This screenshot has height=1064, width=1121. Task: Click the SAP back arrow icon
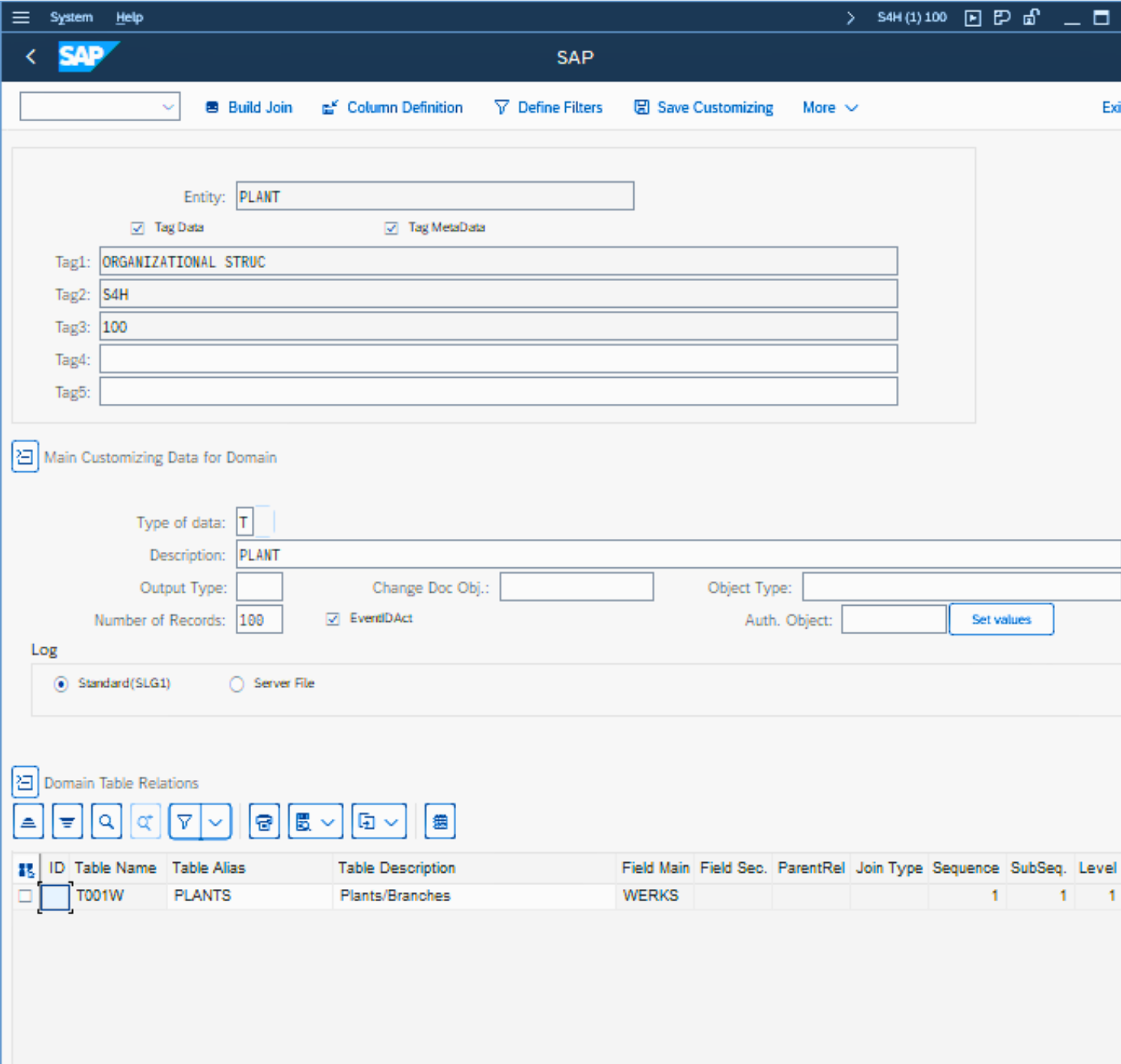tap(31, 57)
